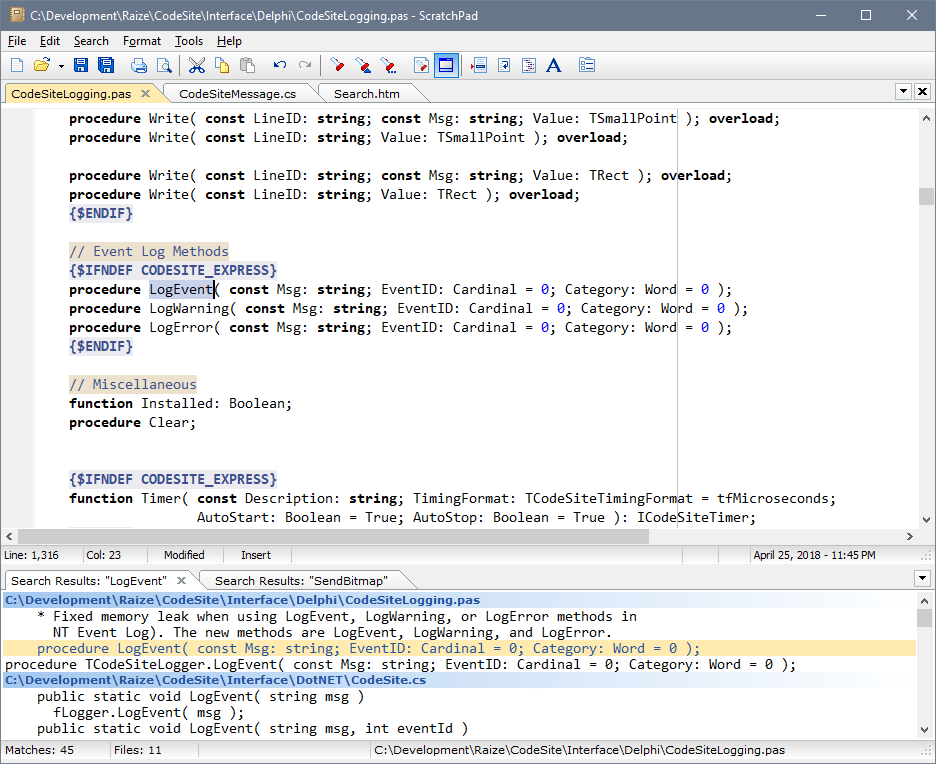The width and height of the screenshot is (936, 764).
Task: Open the Search menu
Action: (x=91, y=41)
